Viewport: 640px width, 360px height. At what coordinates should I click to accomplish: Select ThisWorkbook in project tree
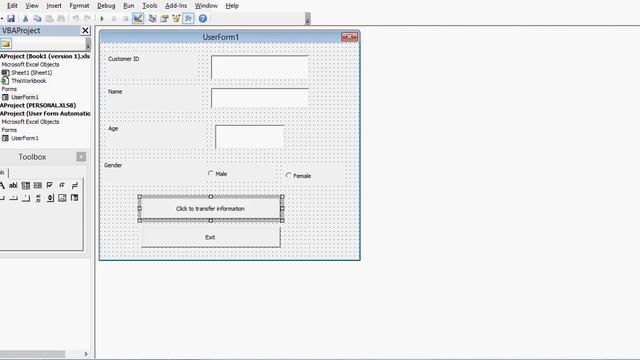tap(24, 81)
